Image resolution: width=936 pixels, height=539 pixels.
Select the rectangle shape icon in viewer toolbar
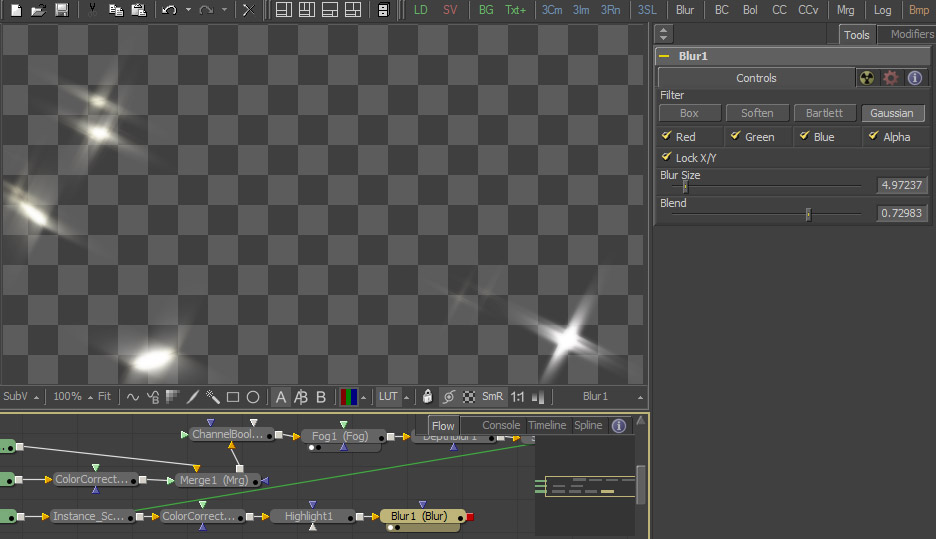[232, 397]
